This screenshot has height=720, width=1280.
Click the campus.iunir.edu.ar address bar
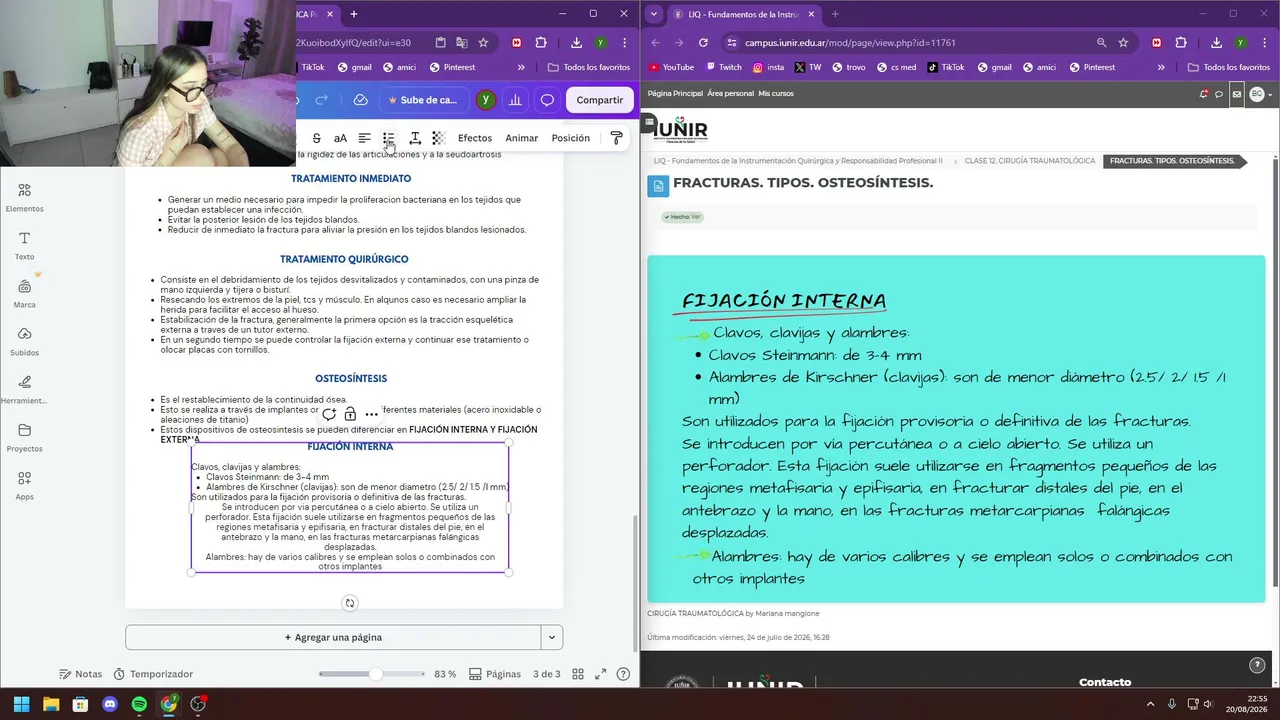coord(910,43)
